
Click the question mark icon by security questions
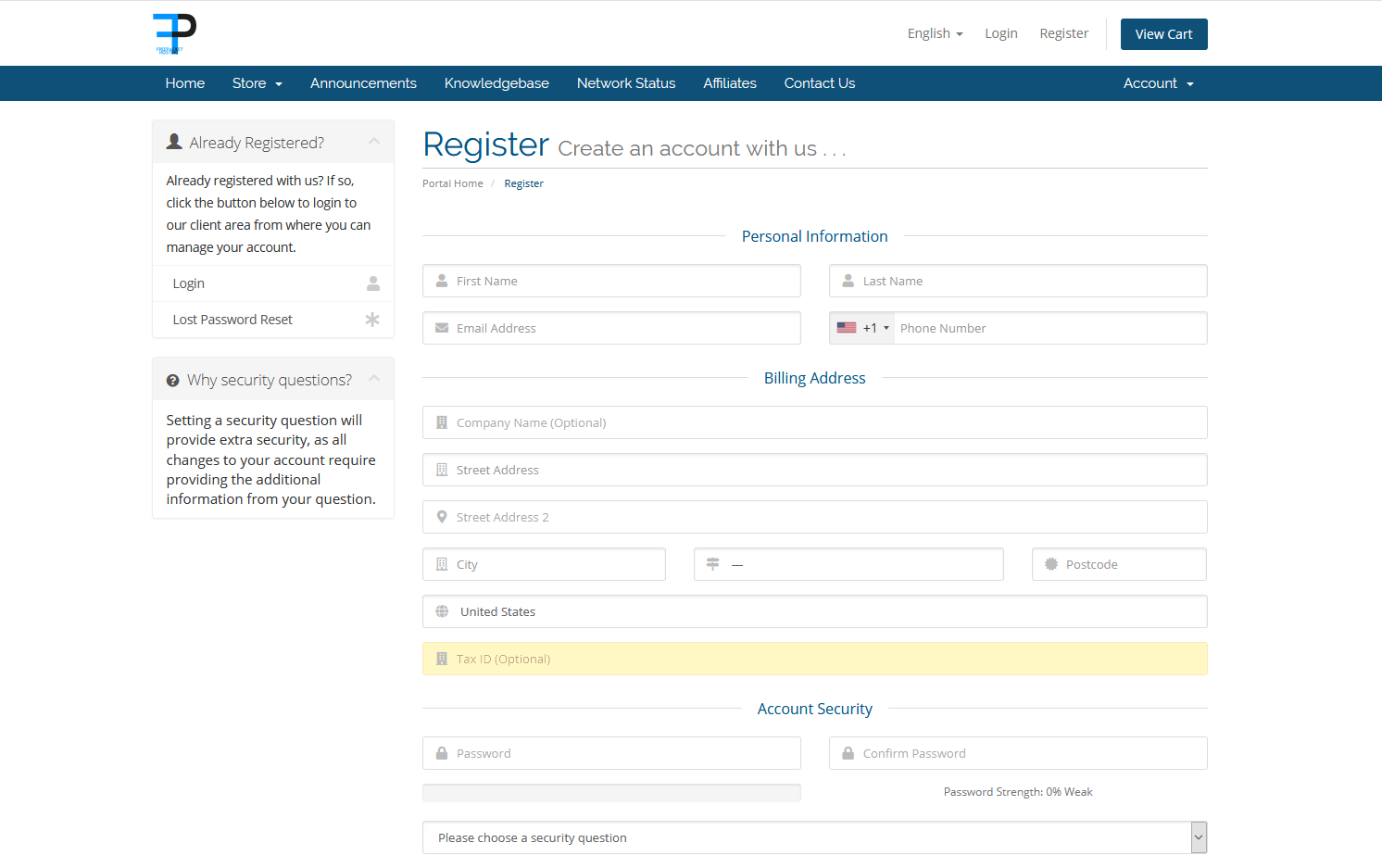coord(172,381)
